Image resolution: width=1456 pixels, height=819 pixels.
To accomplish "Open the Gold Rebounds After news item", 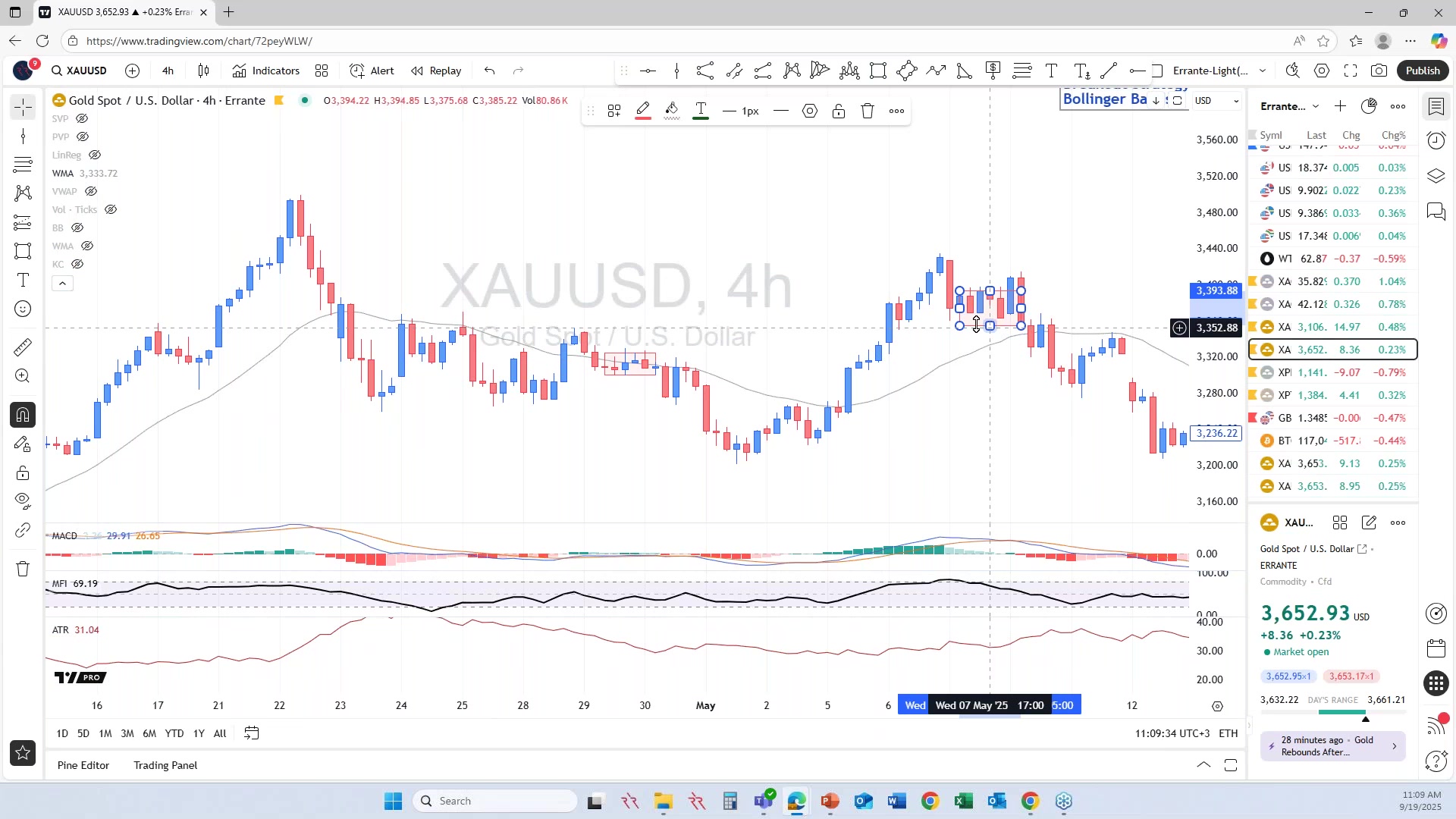I will pyautogui.click(x=1333, y=746).
